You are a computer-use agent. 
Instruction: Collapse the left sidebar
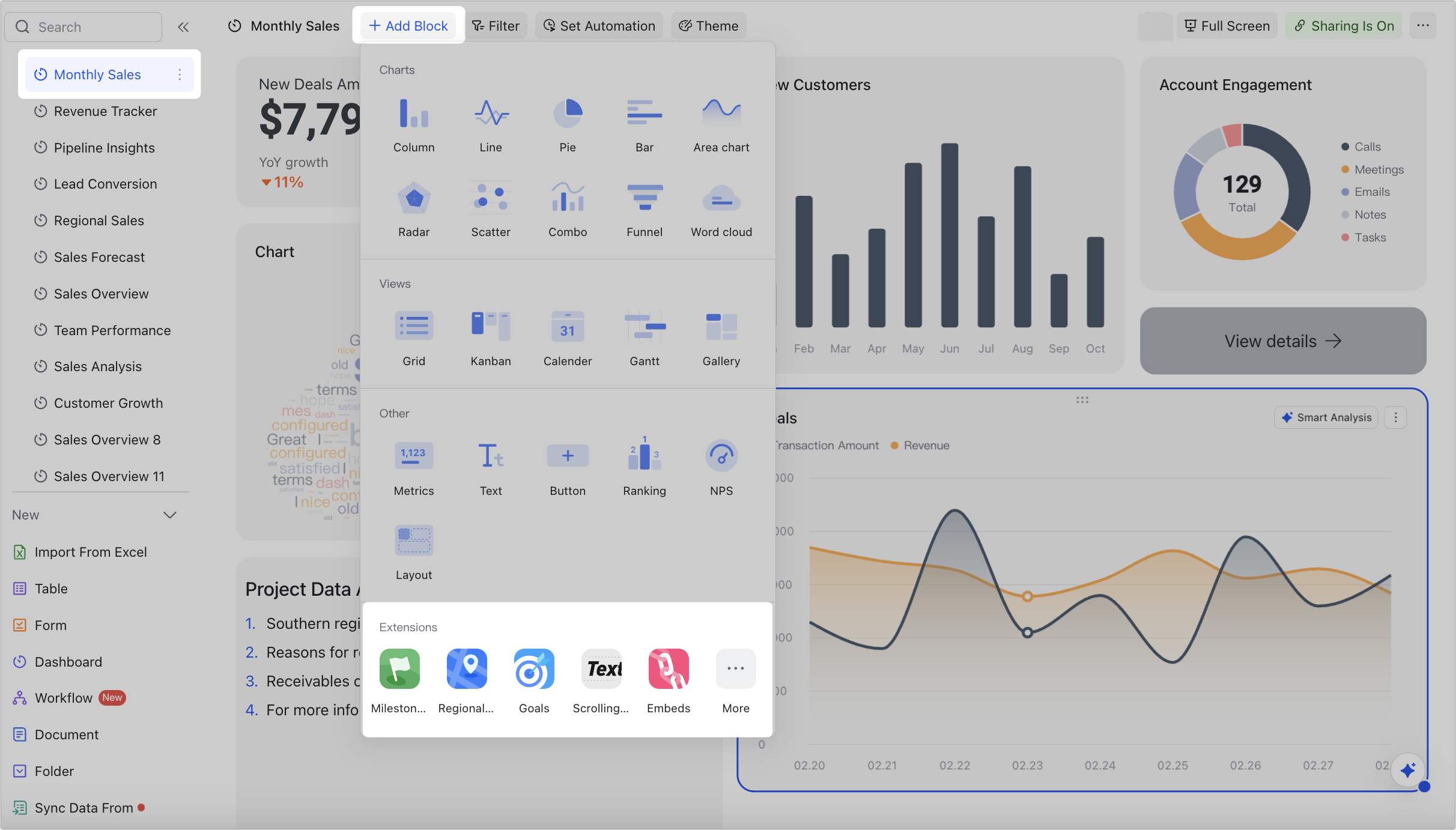coord(184,26)
